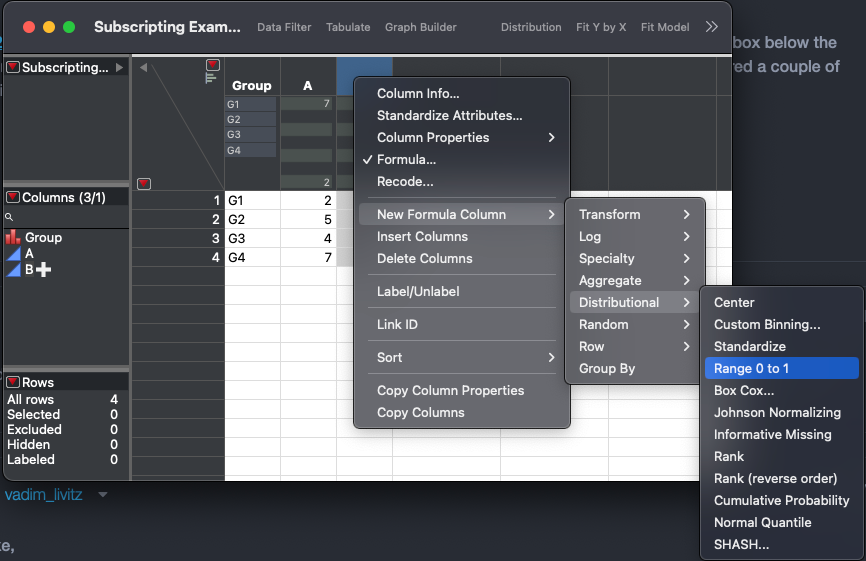
Task: Open the Sort submenu
Action: [462, 357]
